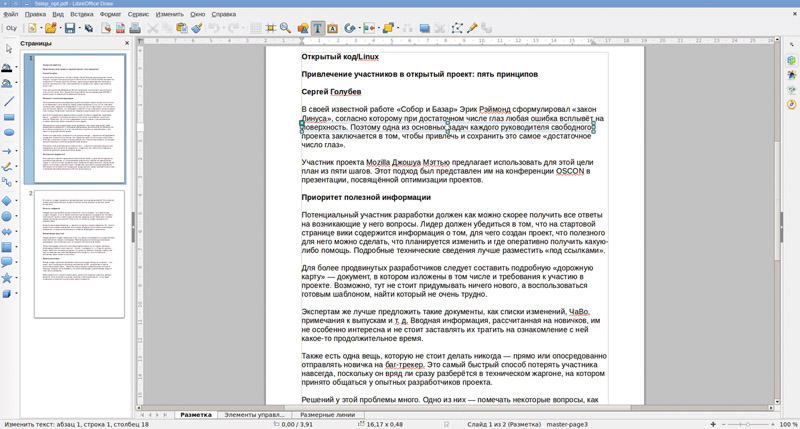Viewport: 800px width, 429px height.
Task: Expand the Rotate tool dropdown arrow
Action: pyautogui.click(x=359, y=29)
